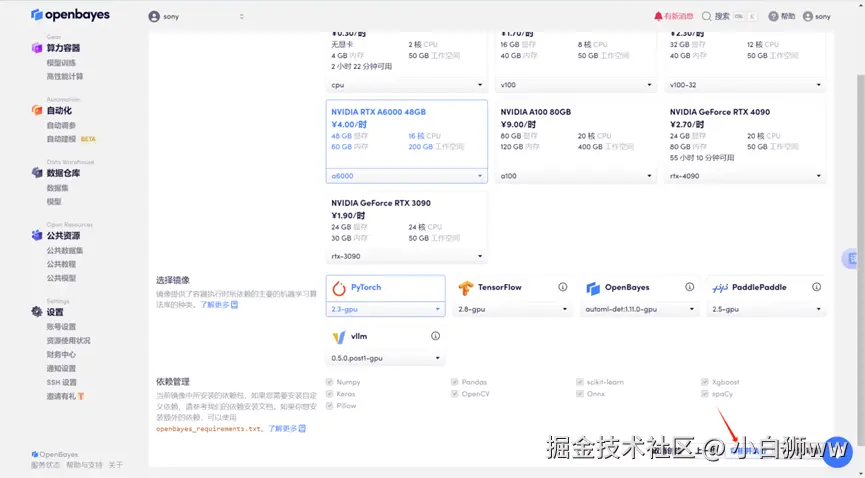The image size is (865, 478).
Task: Open the rtx-4090 resource dropdown
Action: (x=745, y=176)
